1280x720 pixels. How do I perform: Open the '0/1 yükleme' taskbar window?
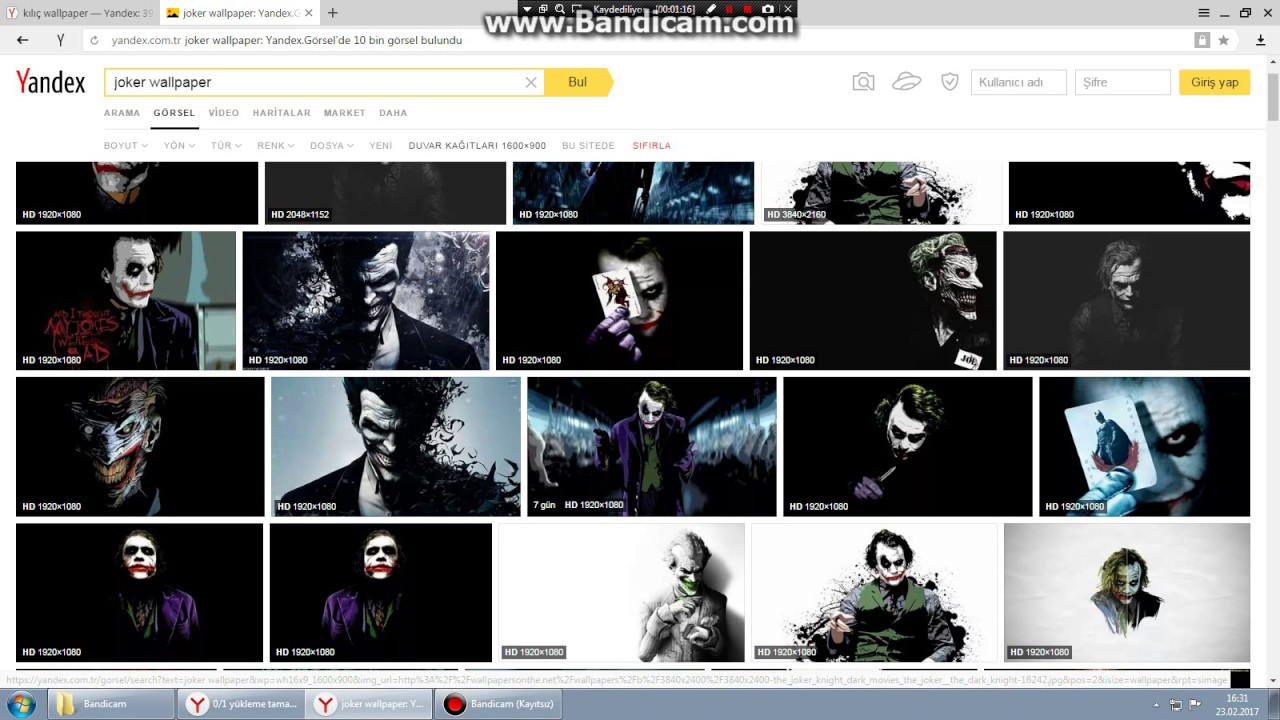241,704
